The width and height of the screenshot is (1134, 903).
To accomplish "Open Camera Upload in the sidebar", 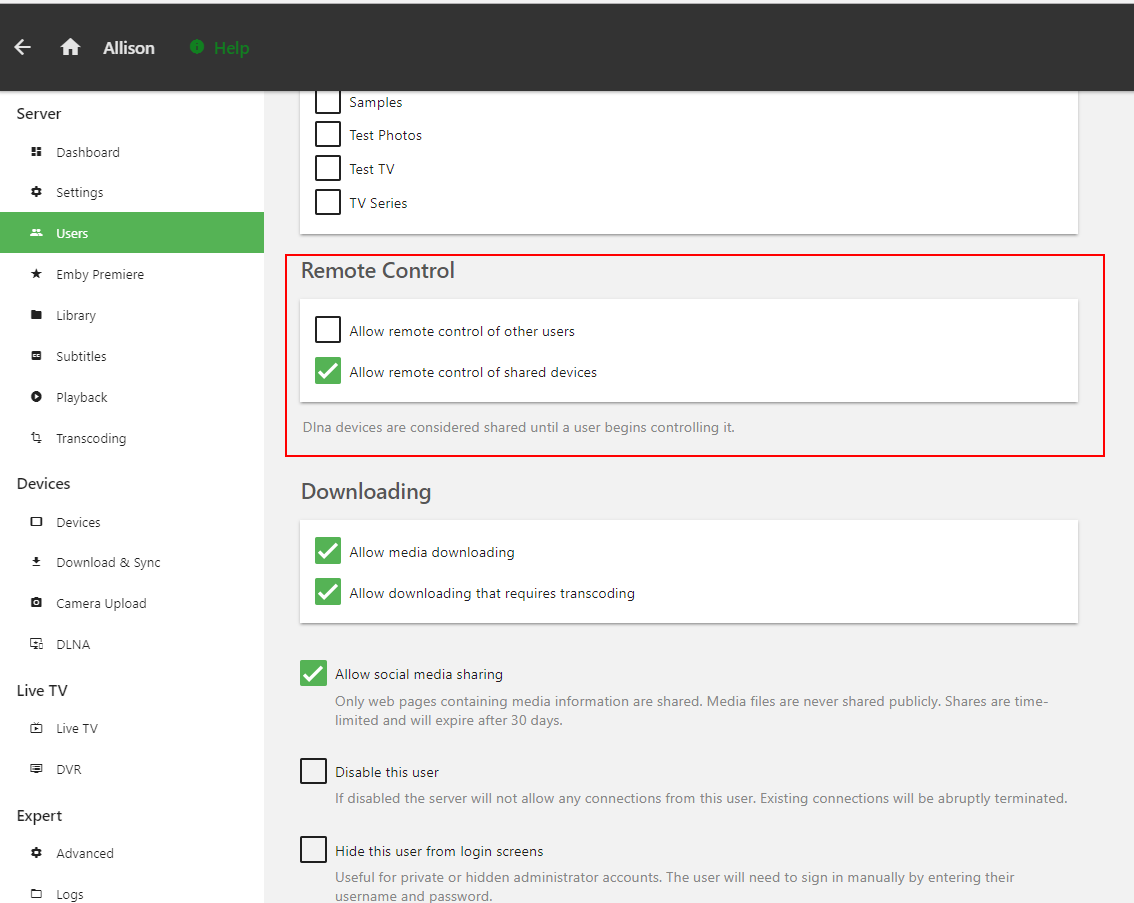I will (x=132, y=603).
